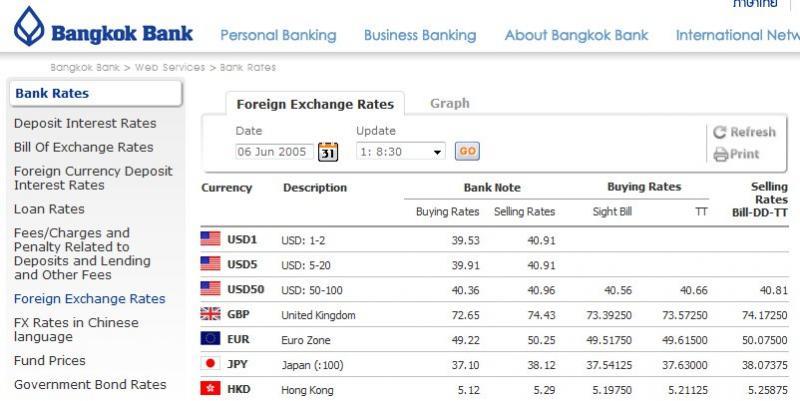Open Deposit Interest Rates link
800x401 pixels.
[x=85, y=123]
